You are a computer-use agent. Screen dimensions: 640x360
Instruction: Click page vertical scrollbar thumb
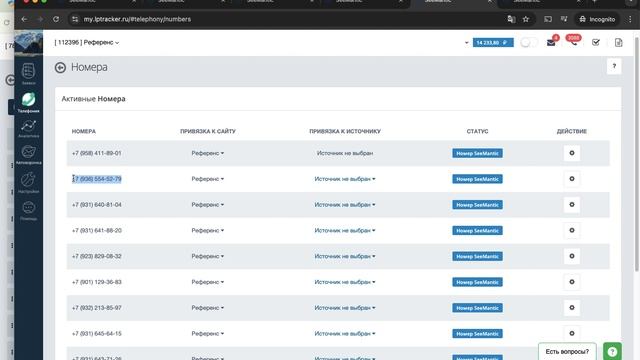(637, 153)
